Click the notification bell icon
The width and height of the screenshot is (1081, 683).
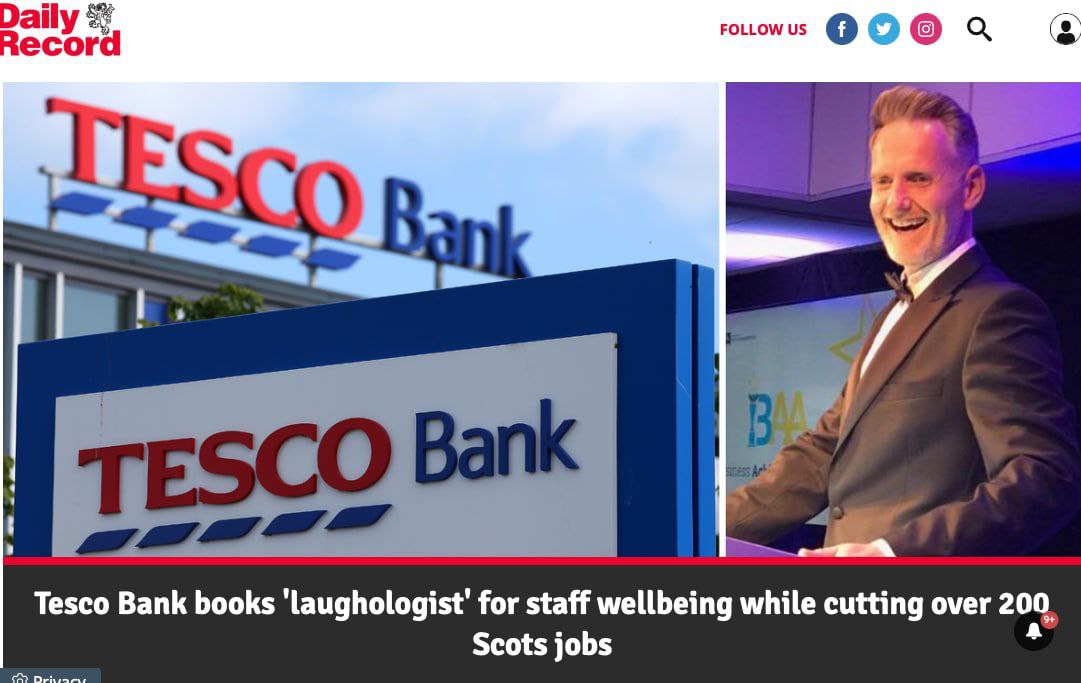(1033, 631)
